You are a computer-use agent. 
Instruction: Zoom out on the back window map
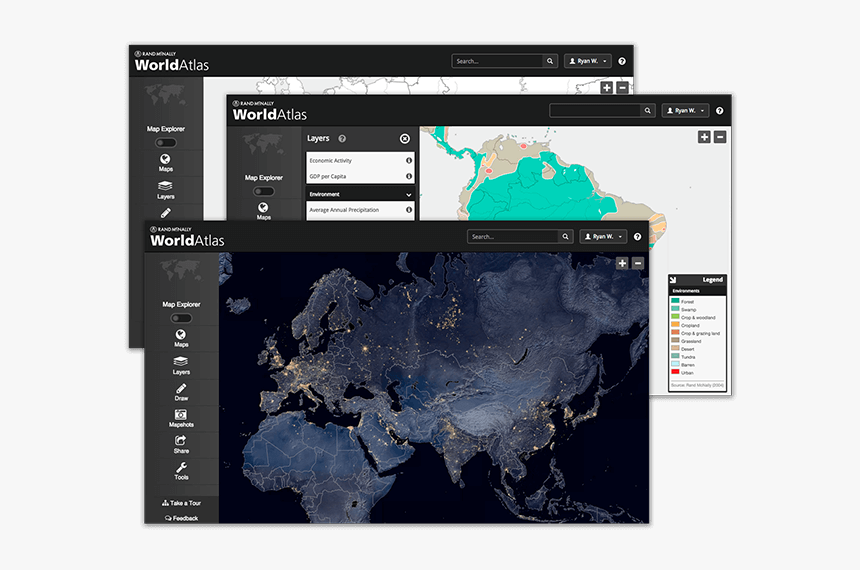623,88
